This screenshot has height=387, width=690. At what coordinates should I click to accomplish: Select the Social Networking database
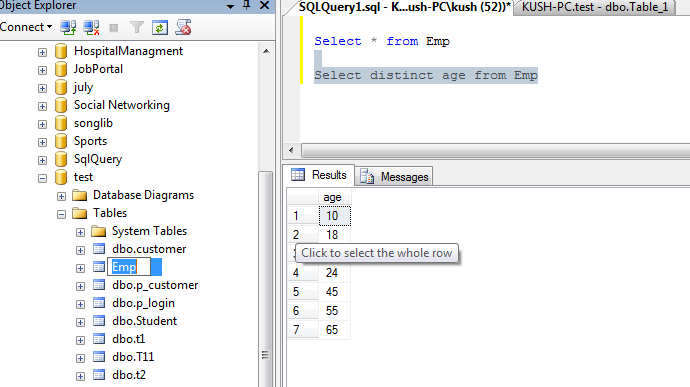(121, 105)
